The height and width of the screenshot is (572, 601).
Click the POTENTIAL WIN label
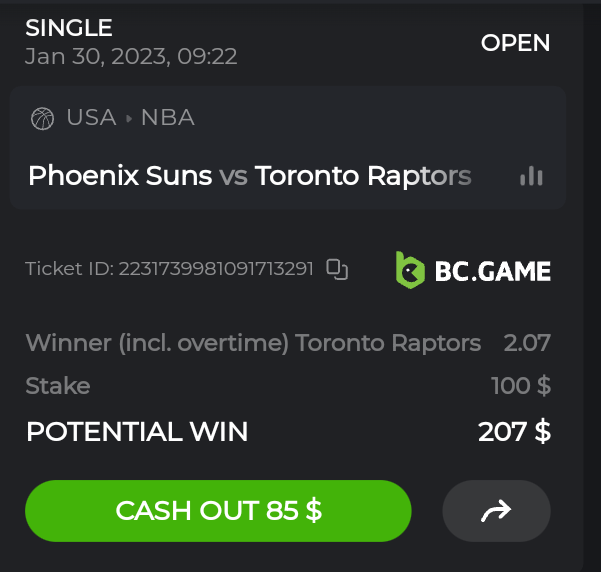point(137,432)
